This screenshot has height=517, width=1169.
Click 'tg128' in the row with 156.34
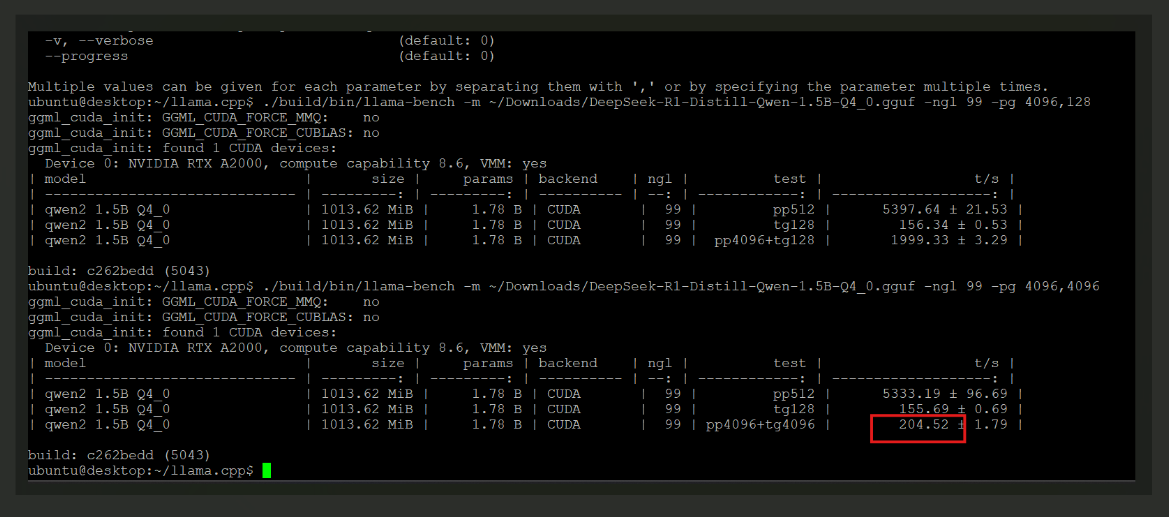pyautogui.click(x=793, y=225)
